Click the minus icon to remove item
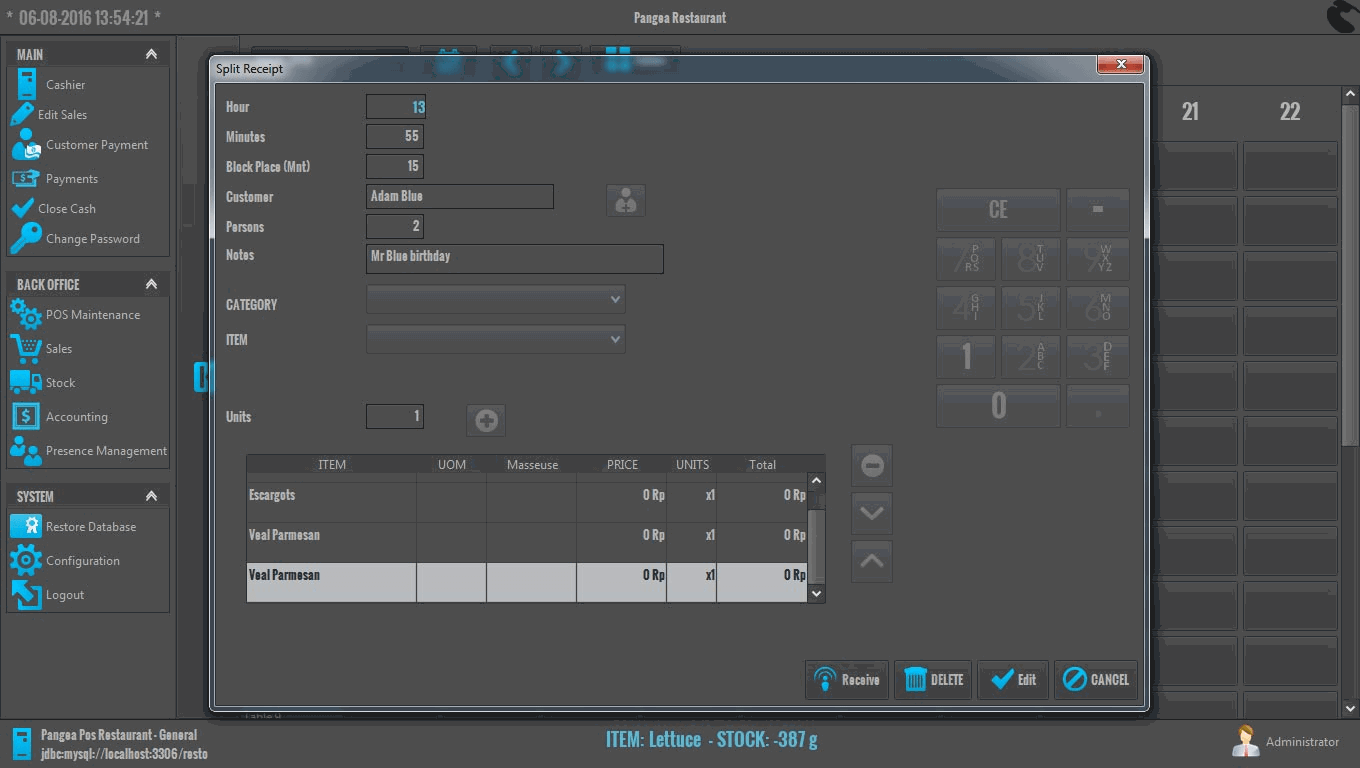The width and height of the screenshot is (1360, 768). (872, 466)
